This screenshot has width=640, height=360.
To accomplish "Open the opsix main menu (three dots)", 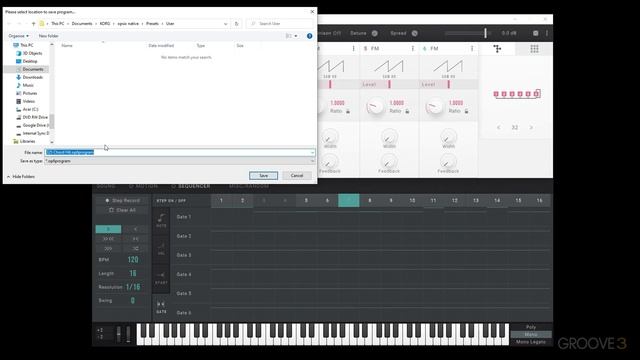I will [x=547, y=33].
